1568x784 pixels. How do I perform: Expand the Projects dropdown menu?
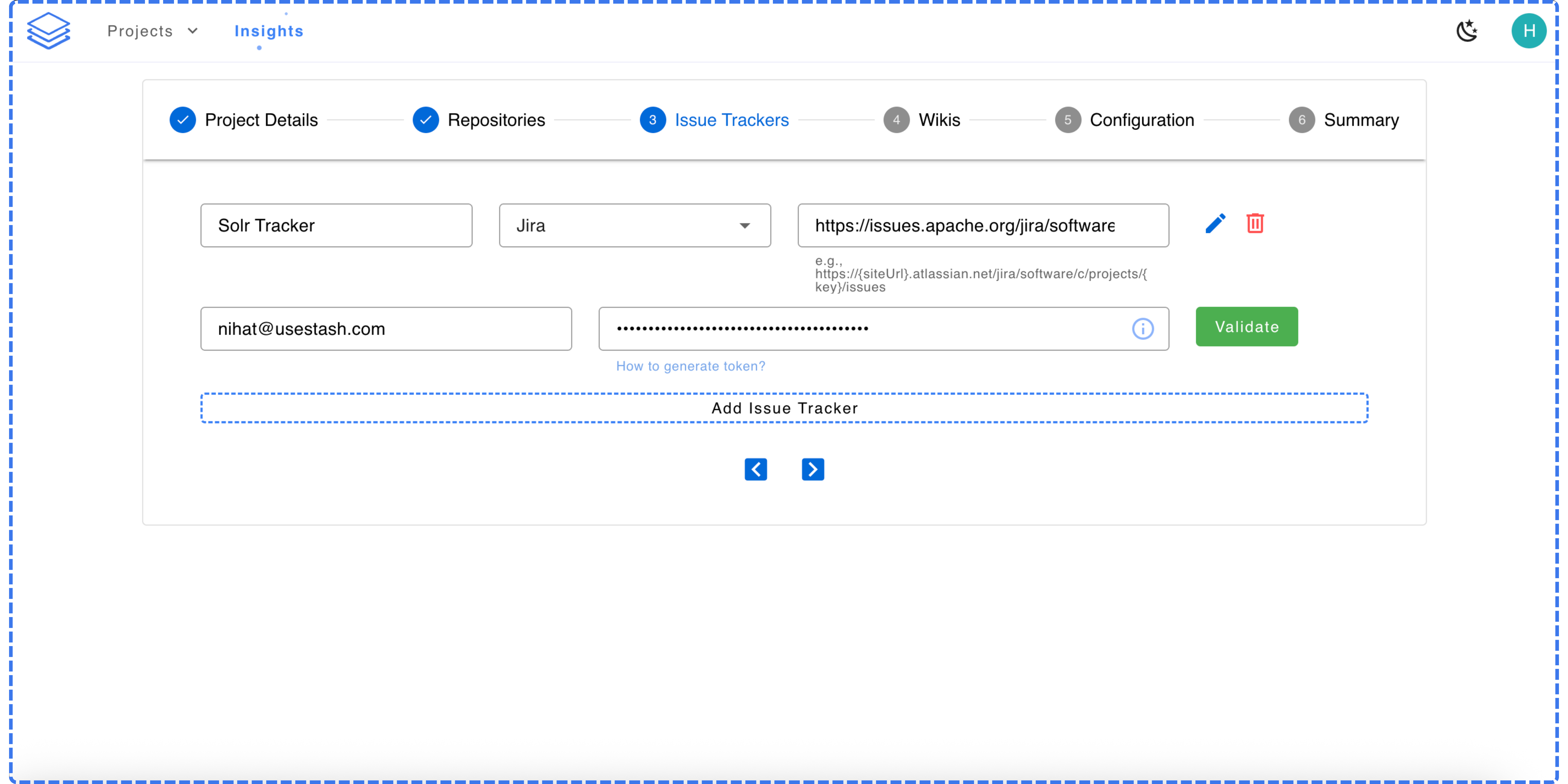coord(152,31)
